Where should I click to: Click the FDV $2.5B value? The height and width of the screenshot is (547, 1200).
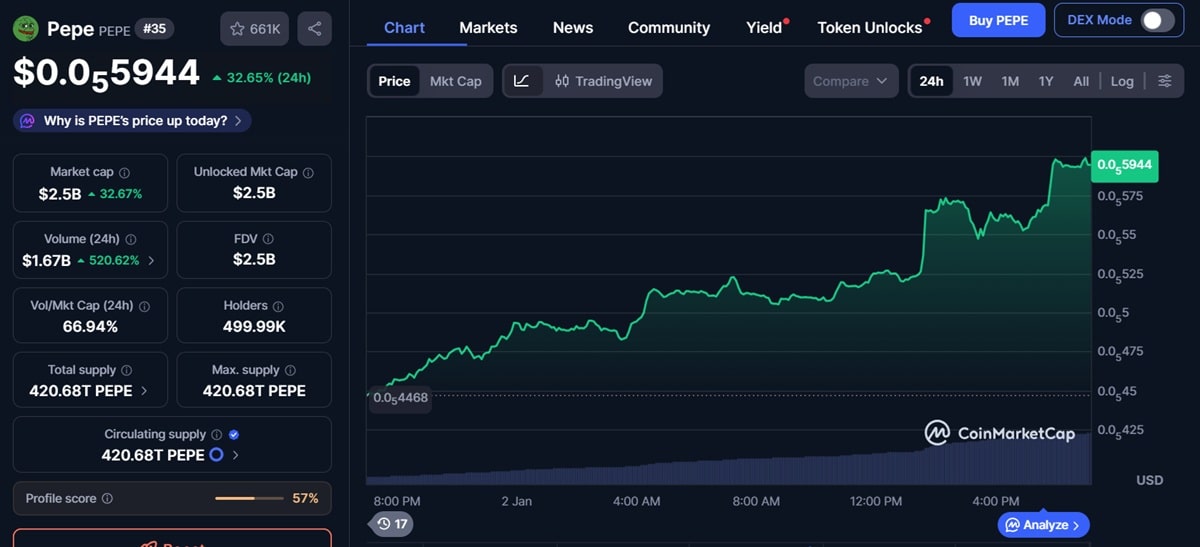click(254, 259)
